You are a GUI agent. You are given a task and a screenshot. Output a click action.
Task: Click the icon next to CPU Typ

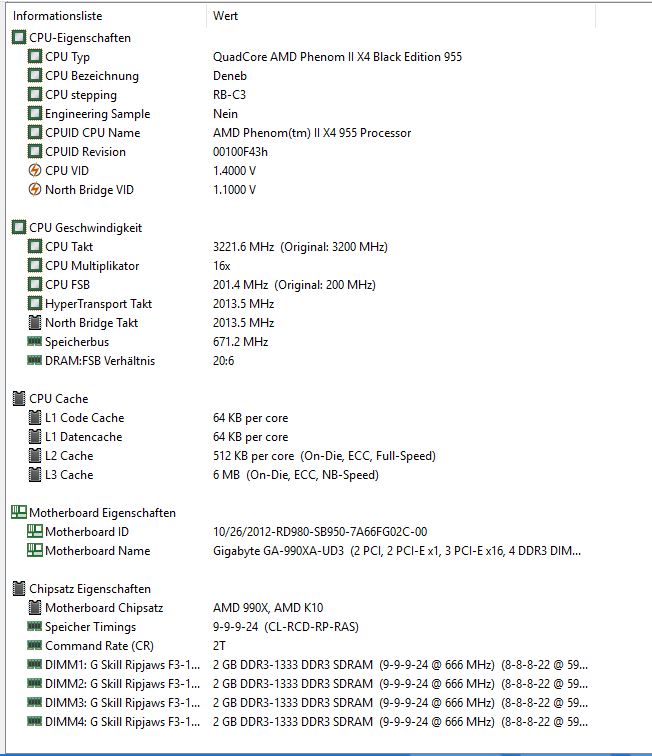[35, 56]
